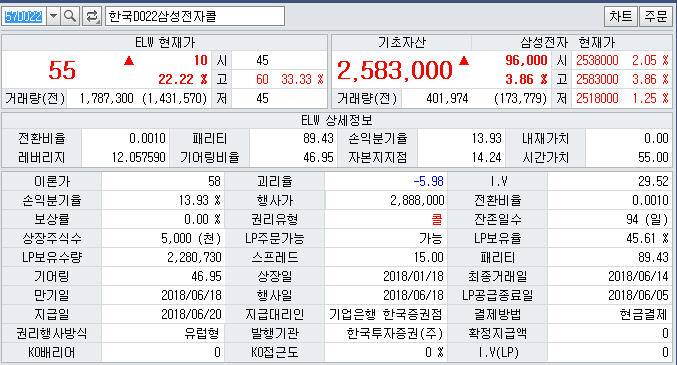The height and width of the screenshot is (365, 677).
Task: Open the 주문 button
Action: pyautogui.click(x=655, y=16)
